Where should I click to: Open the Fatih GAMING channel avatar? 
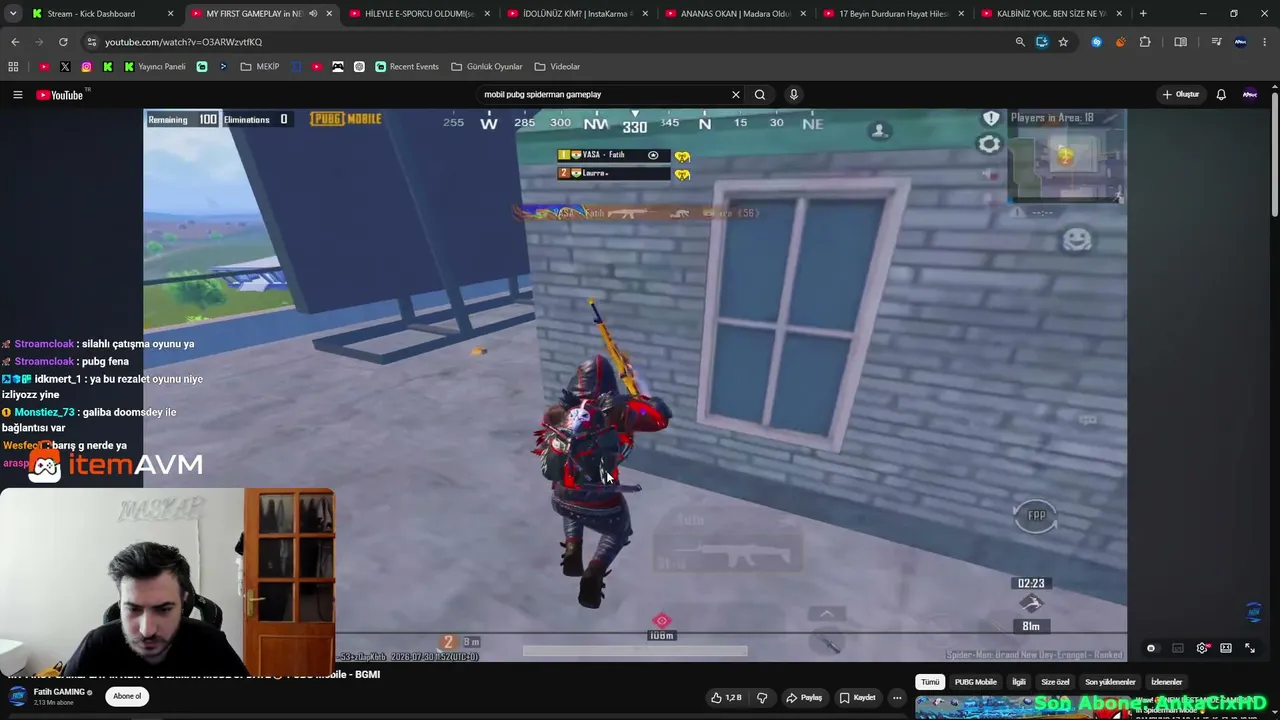17,697
